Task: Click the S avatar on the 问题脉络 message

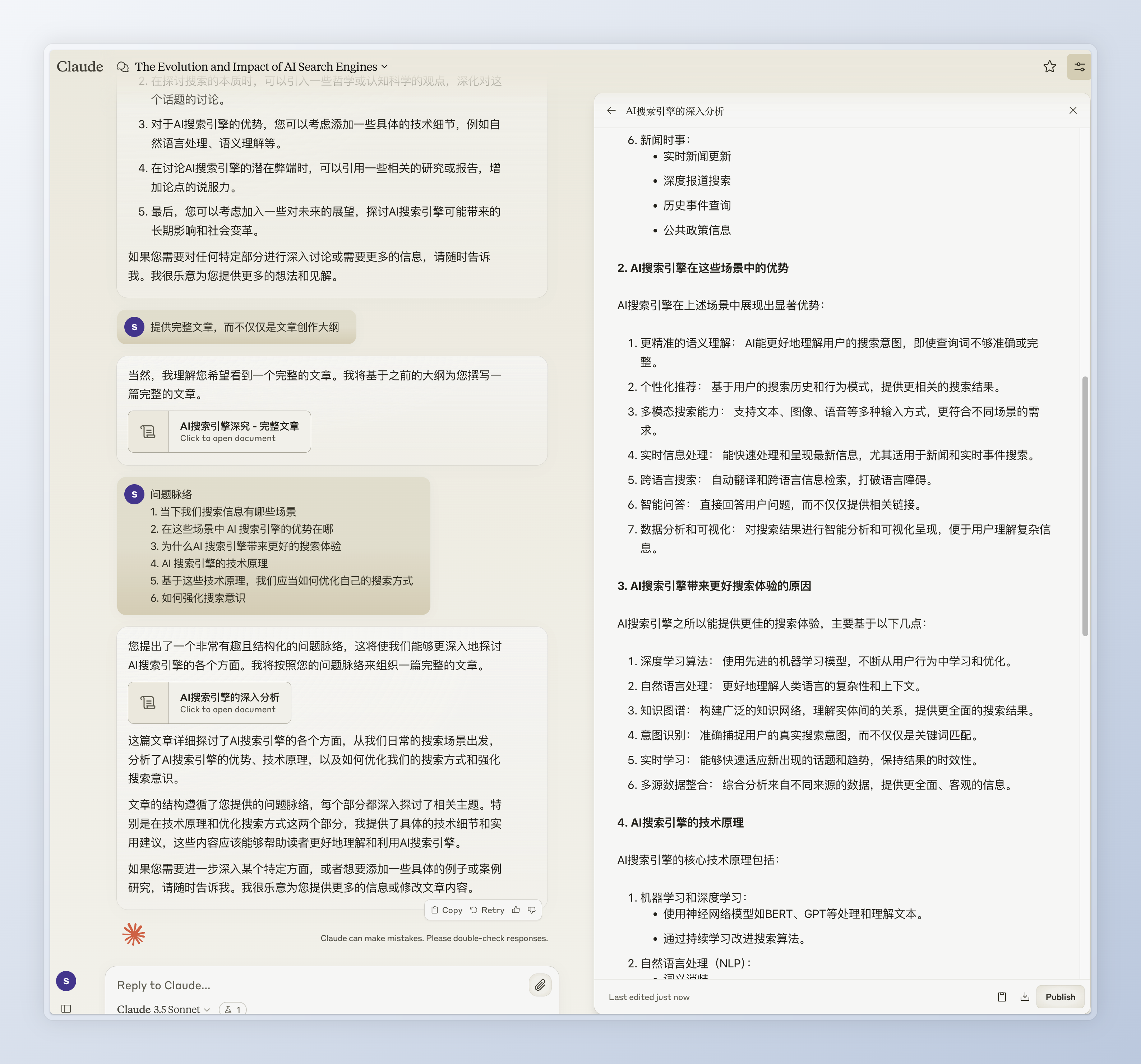Action: [134, 494]
